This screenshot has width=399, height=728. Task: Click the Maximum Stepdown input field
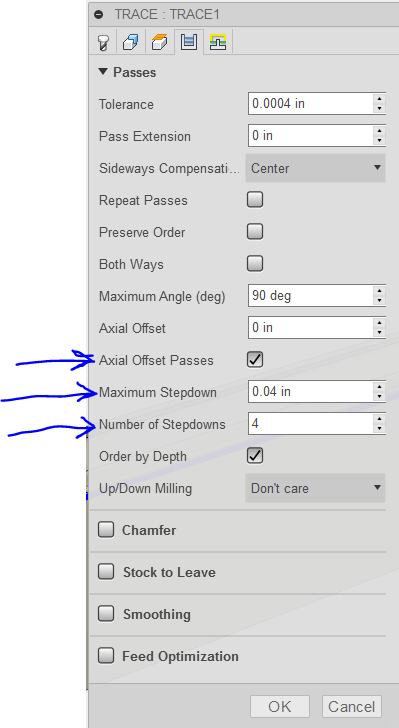click(310, 391)
